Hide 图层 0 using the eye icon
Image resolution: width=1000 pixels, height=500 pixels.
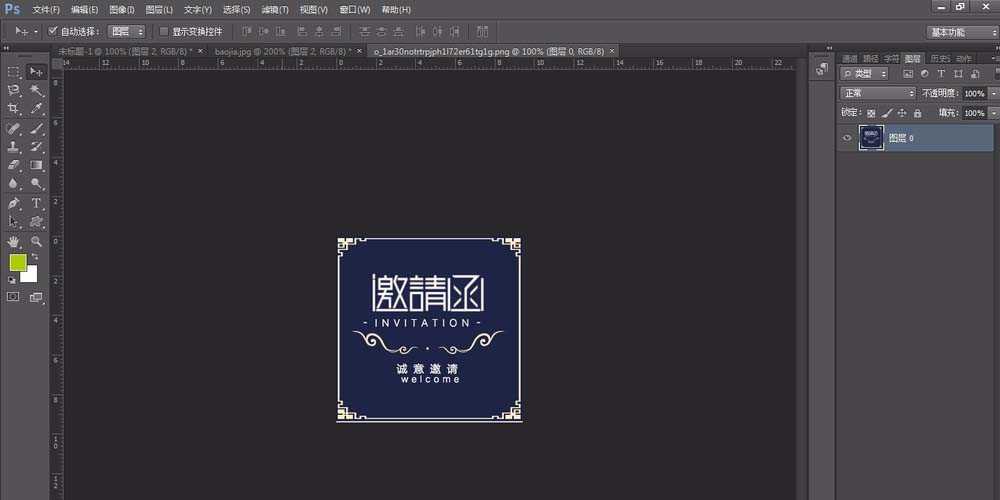[847, 138]
